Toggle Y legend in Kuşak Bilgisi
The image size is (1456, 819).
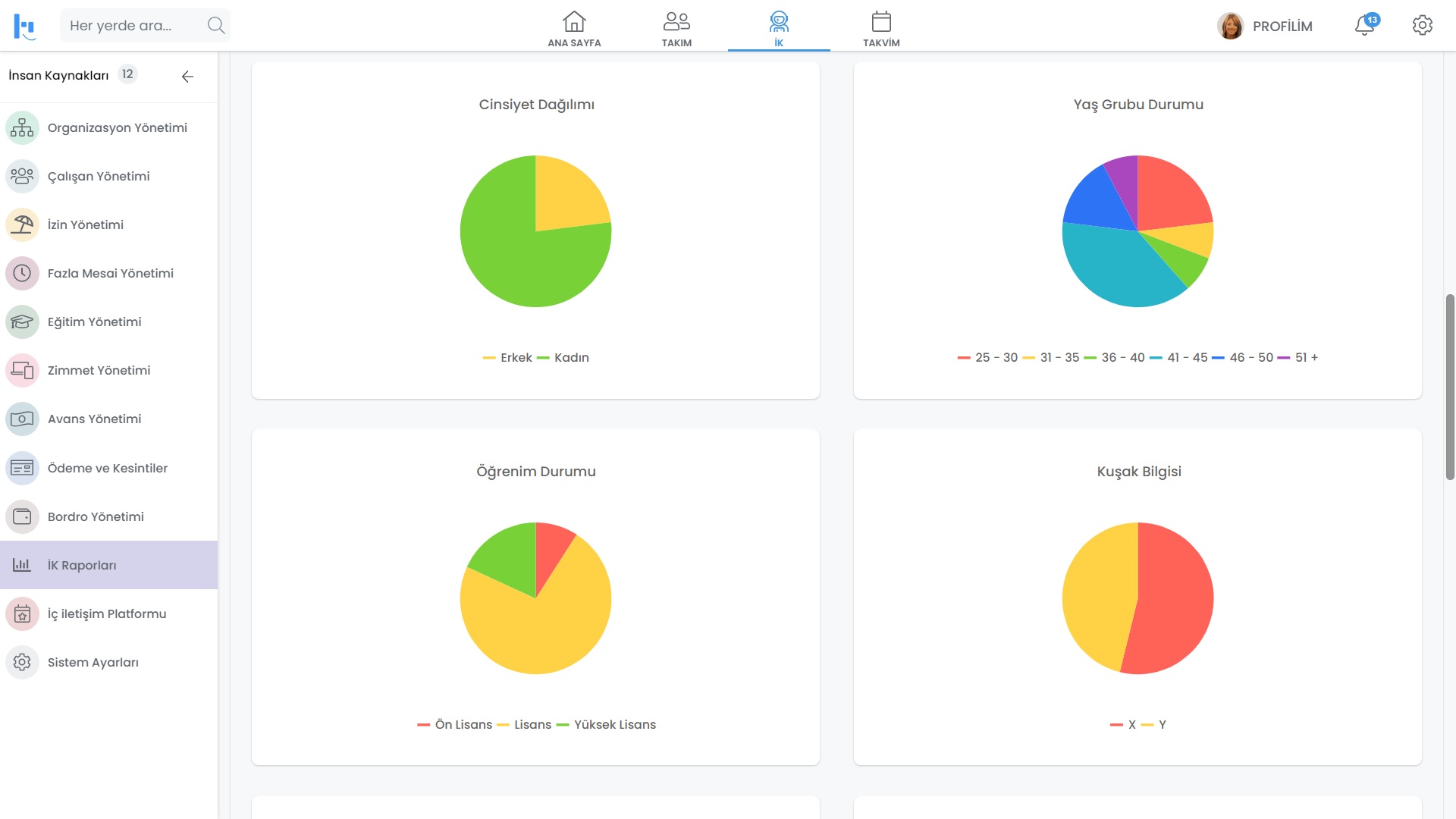tap(1153, 724)
